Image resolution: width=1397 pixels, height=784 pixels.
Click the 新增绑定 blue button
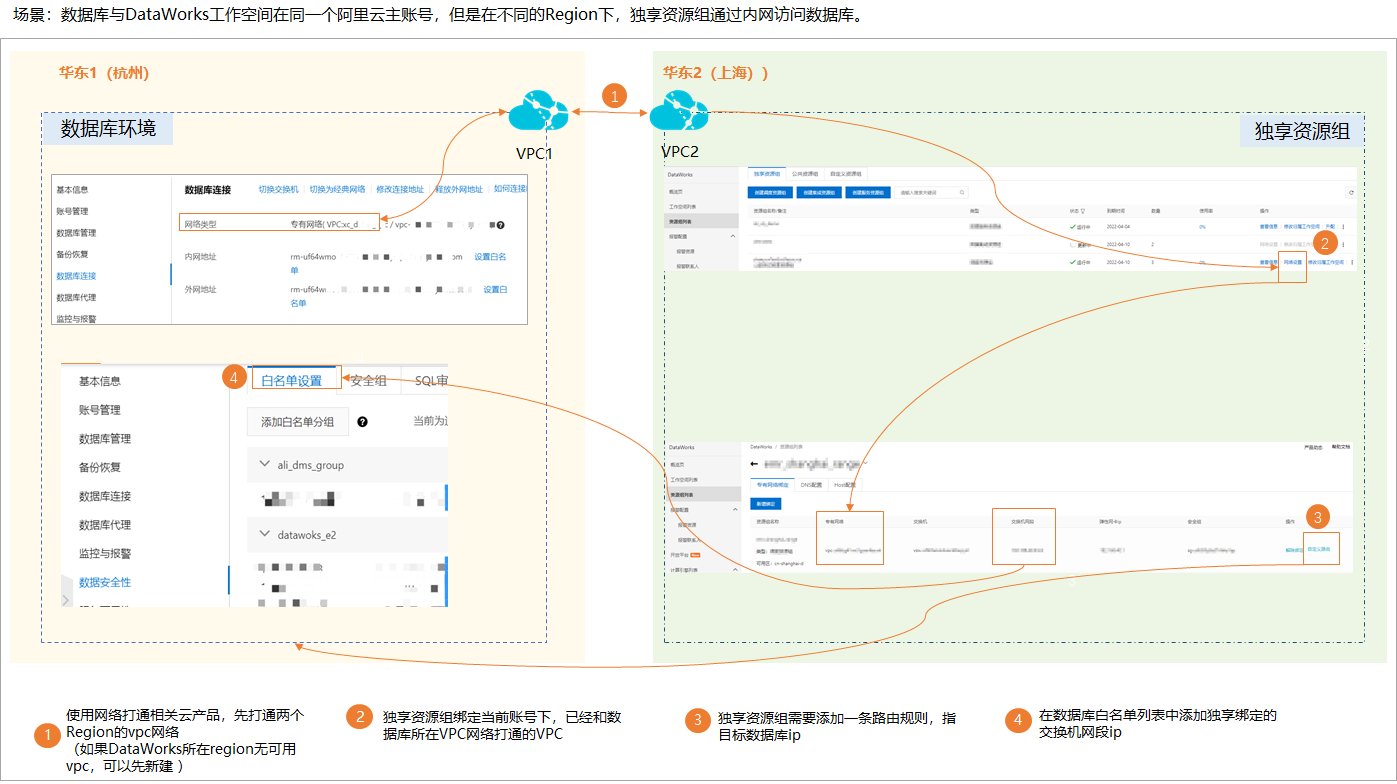coord(766,504)
